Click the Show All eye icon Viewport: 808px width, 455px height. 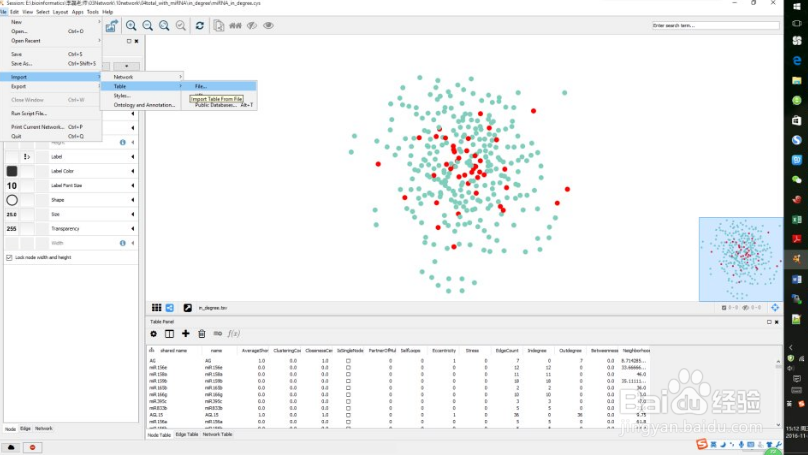coord(268,25)
